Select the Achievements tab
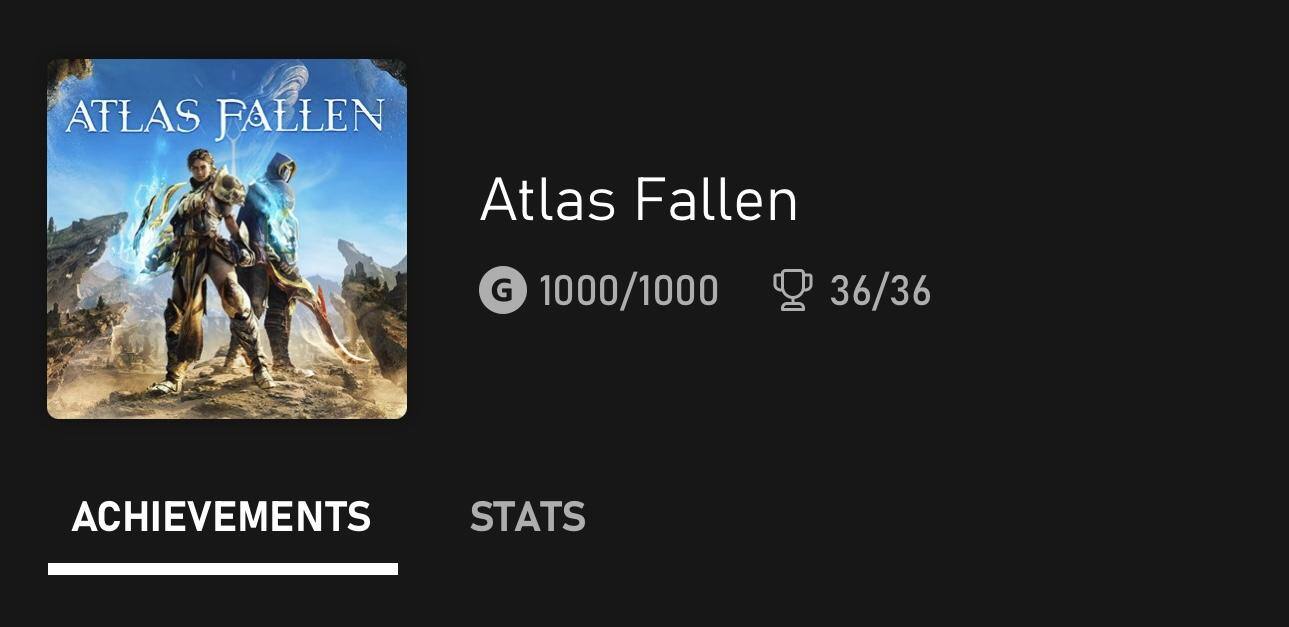 coord(222,517)
